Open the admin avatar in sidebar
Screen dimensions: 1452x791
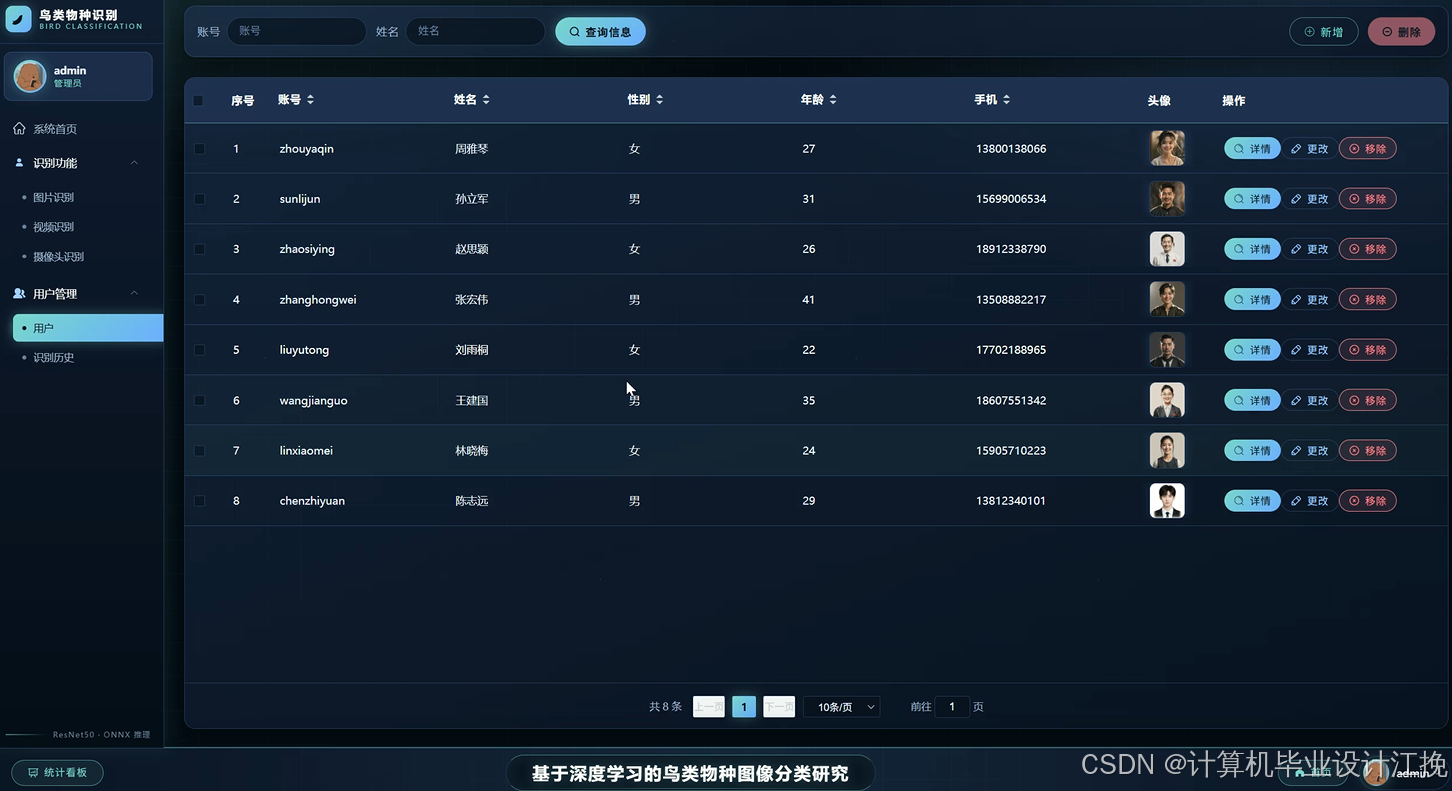click(30, 76)
